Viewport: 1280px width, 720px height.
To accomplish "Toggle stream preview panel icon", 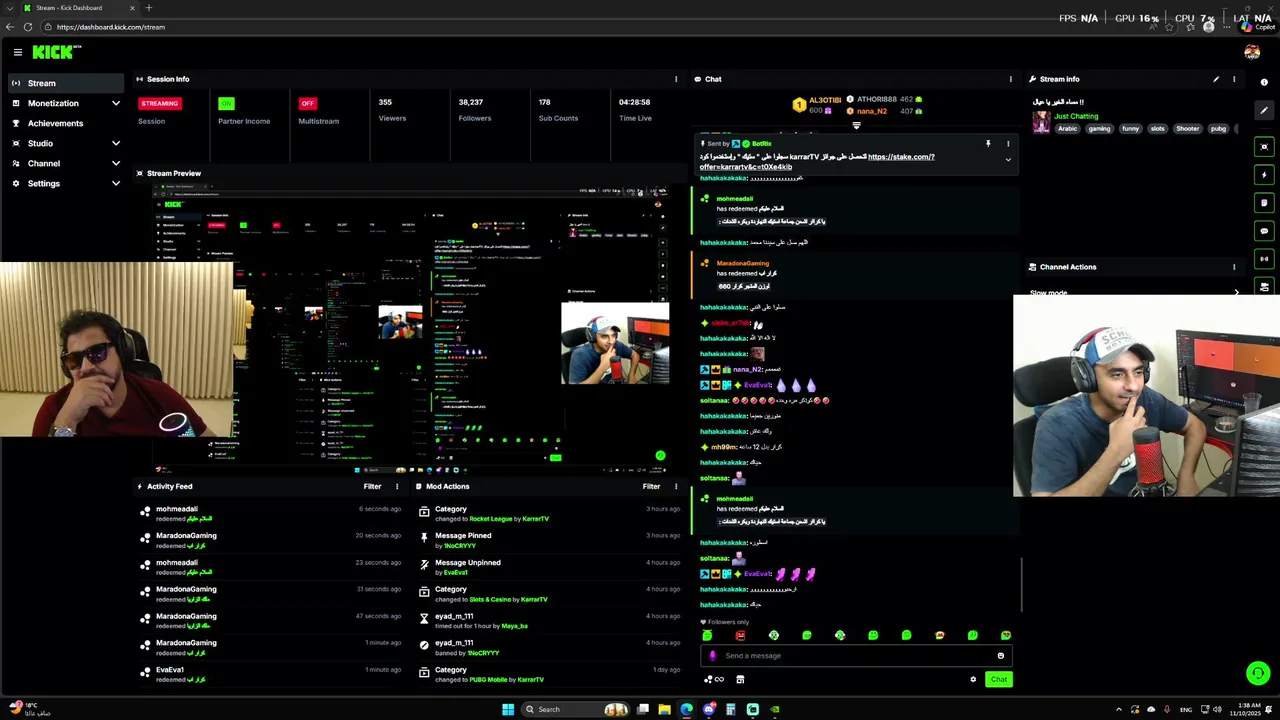I will click(x=1264, y=147).
